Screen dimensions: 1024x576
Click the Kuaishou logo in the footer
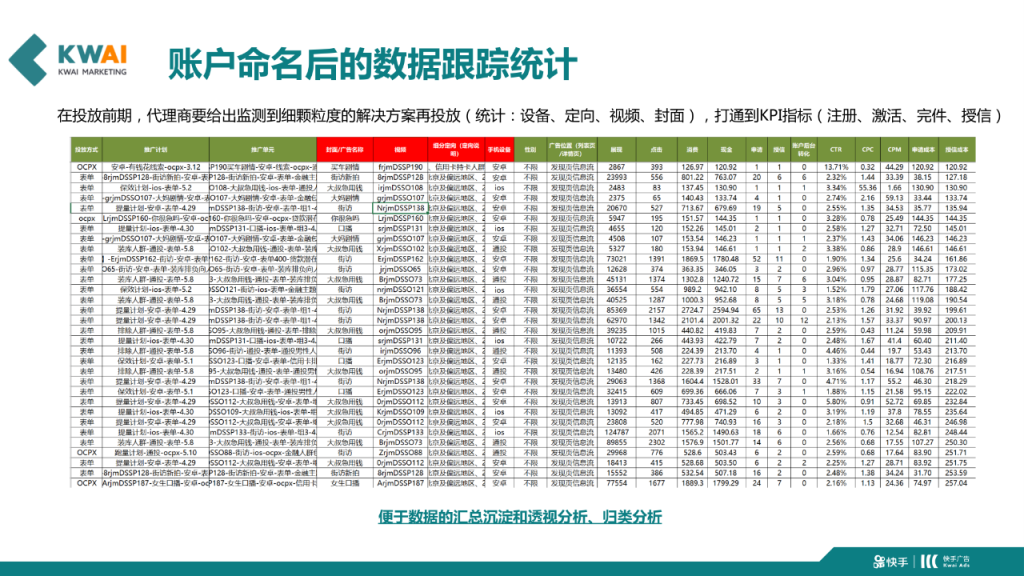[x=890, y=561]
